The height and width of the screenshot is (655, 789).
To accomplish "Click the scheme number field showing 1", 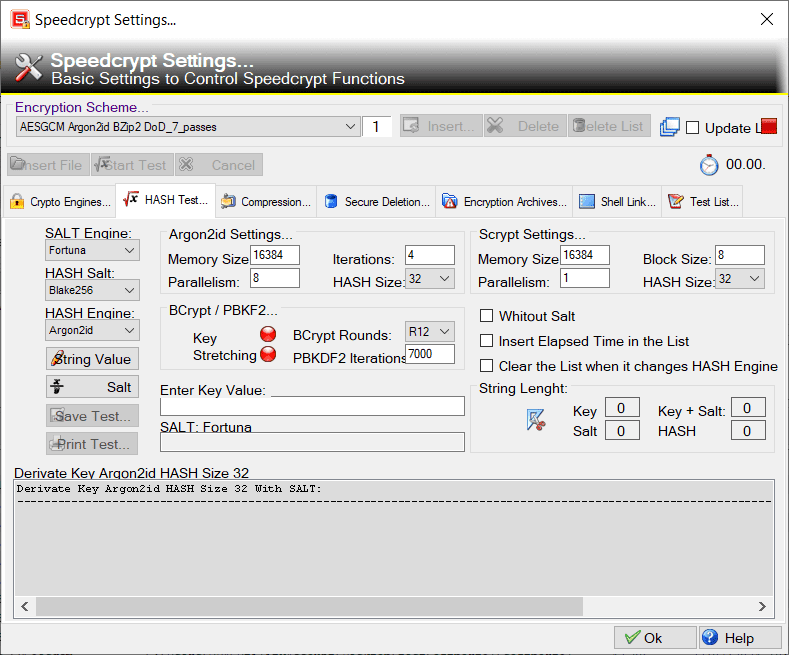I will coord(376,127).
